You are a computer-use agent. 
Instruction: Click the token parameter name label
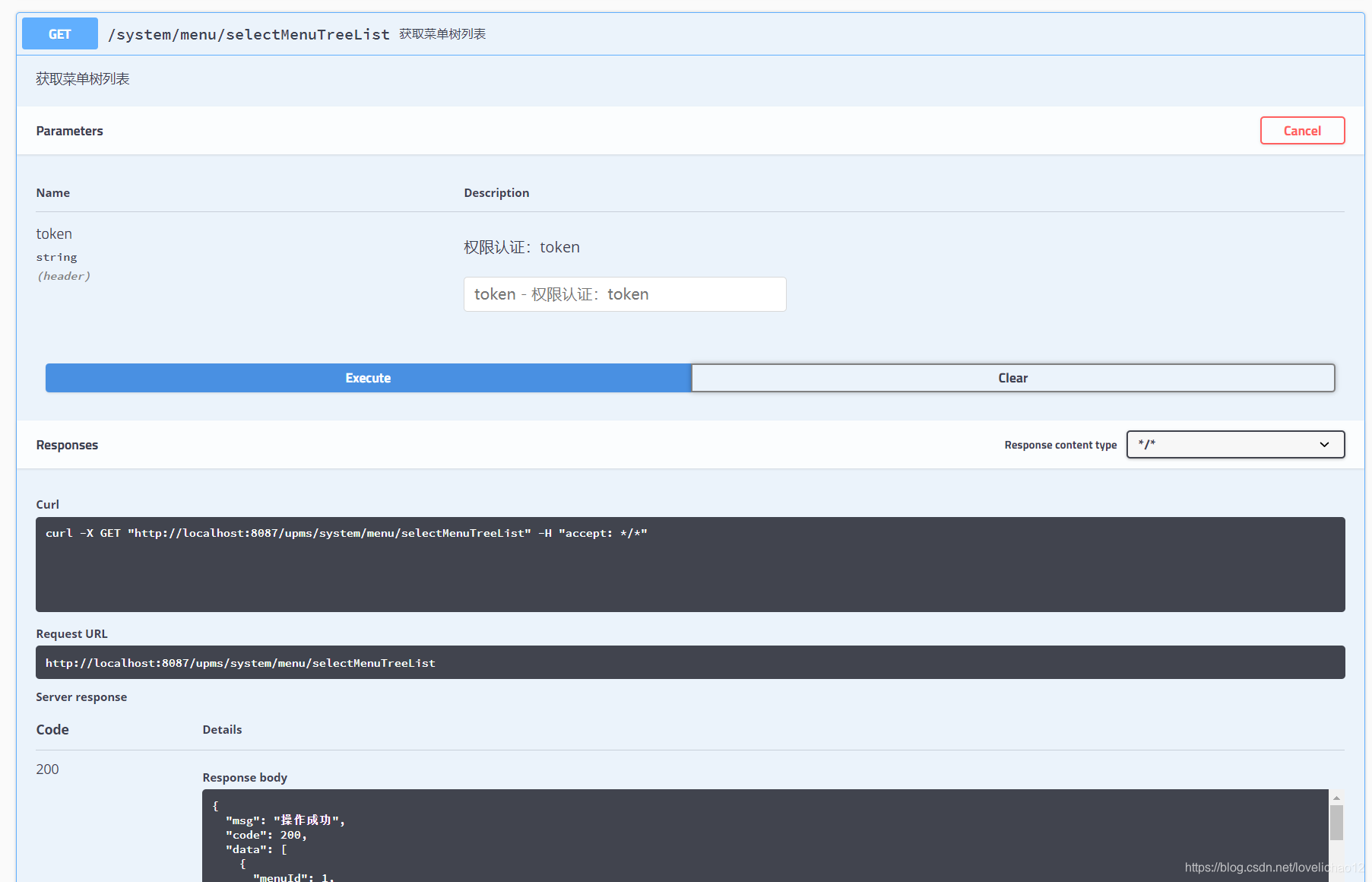click(x=53, y=233)
